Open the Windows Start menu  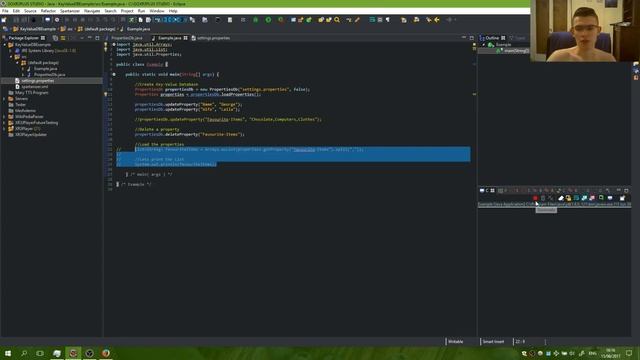(8, 353)
